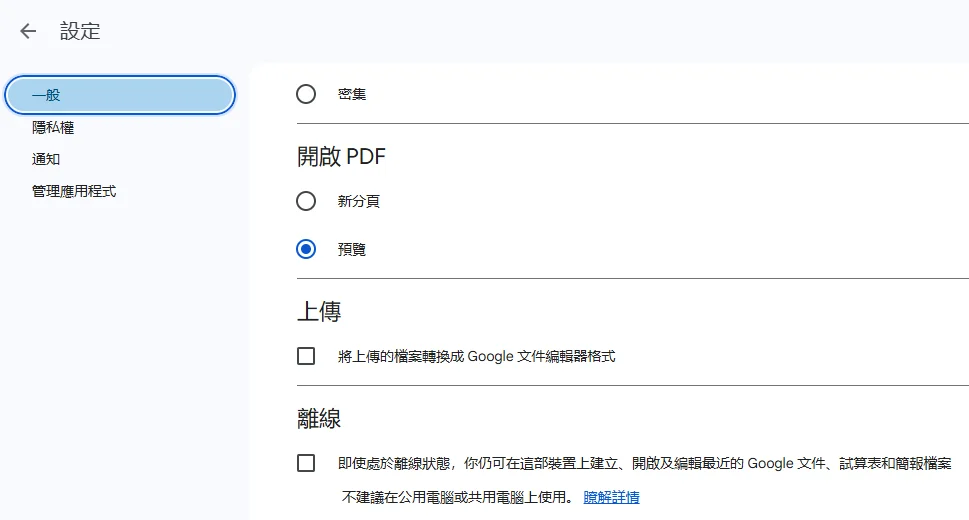Open the 通知 settings section
Screen dimensions: 969x520
point(46,159)
